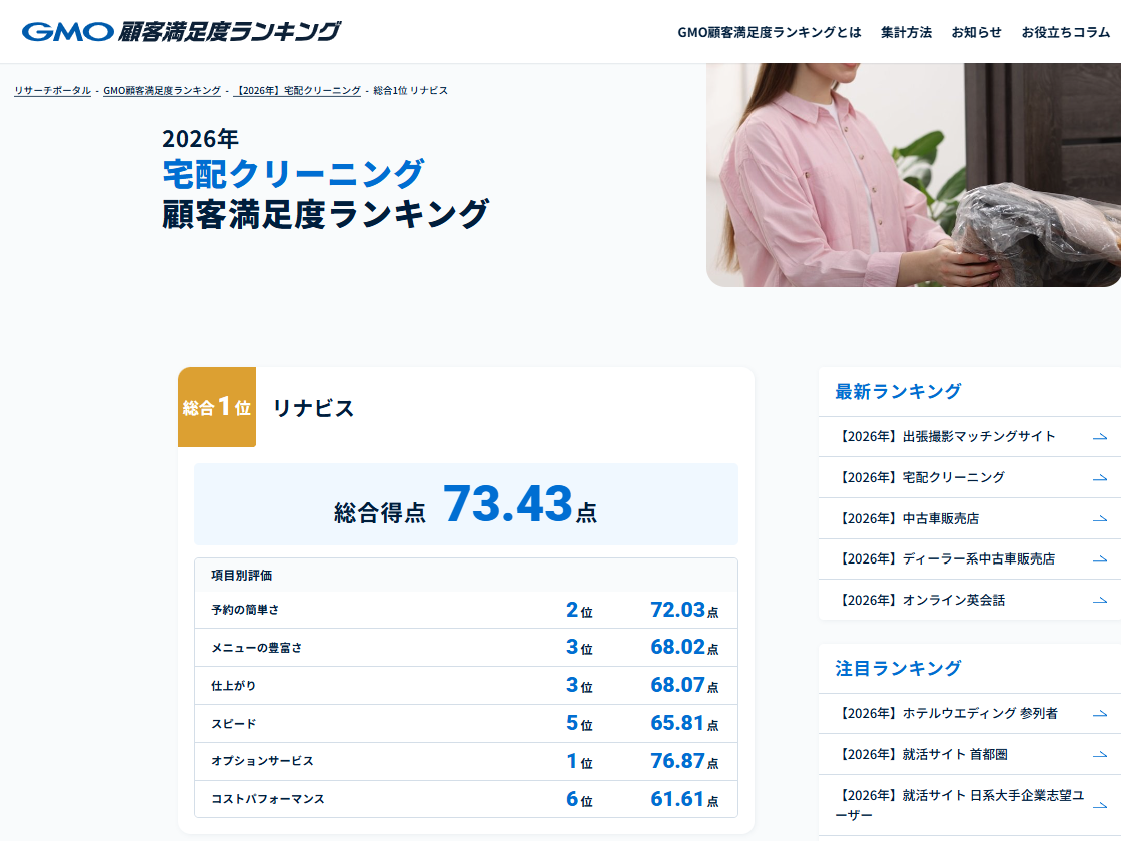Open GMO顧客満足度ランキングとは menu item
The height and width of the screenshot is (841, 1121).
pos(769,32)
